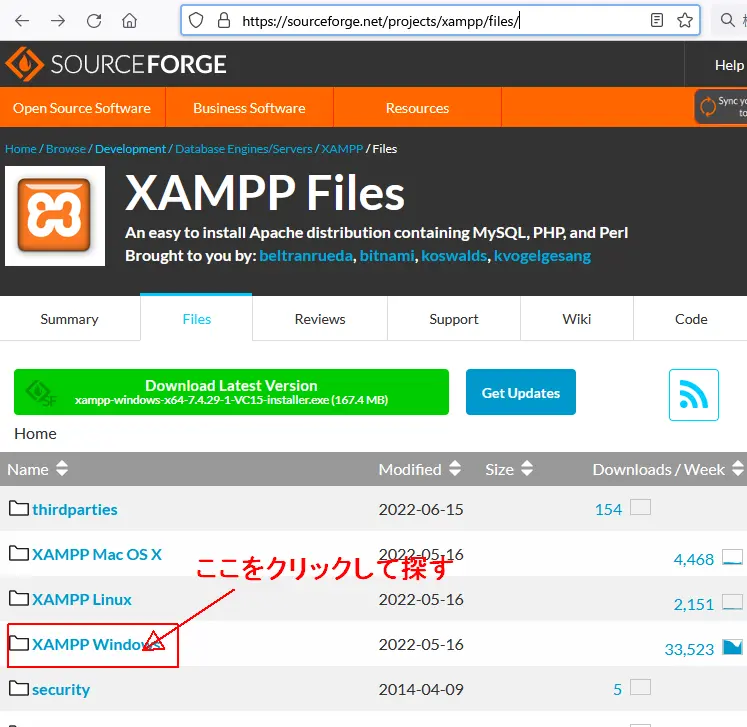Click the Development breadcrumb link

pyautogui.click(x=130, y=149)
